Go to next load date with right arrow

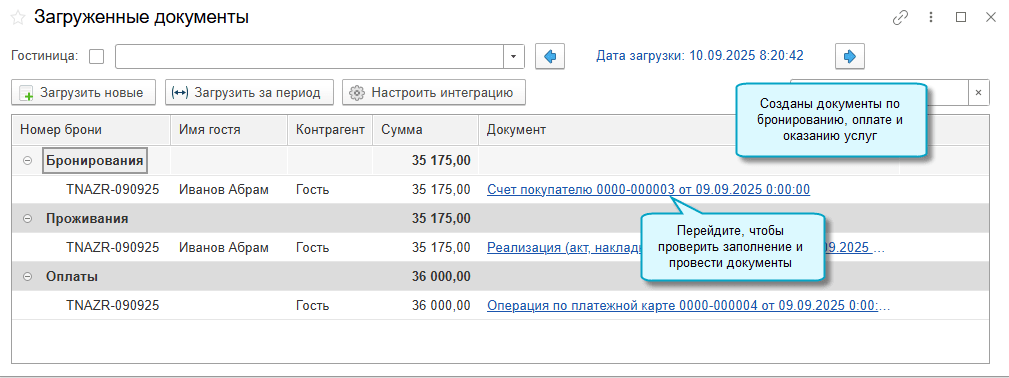coord(849,57)
